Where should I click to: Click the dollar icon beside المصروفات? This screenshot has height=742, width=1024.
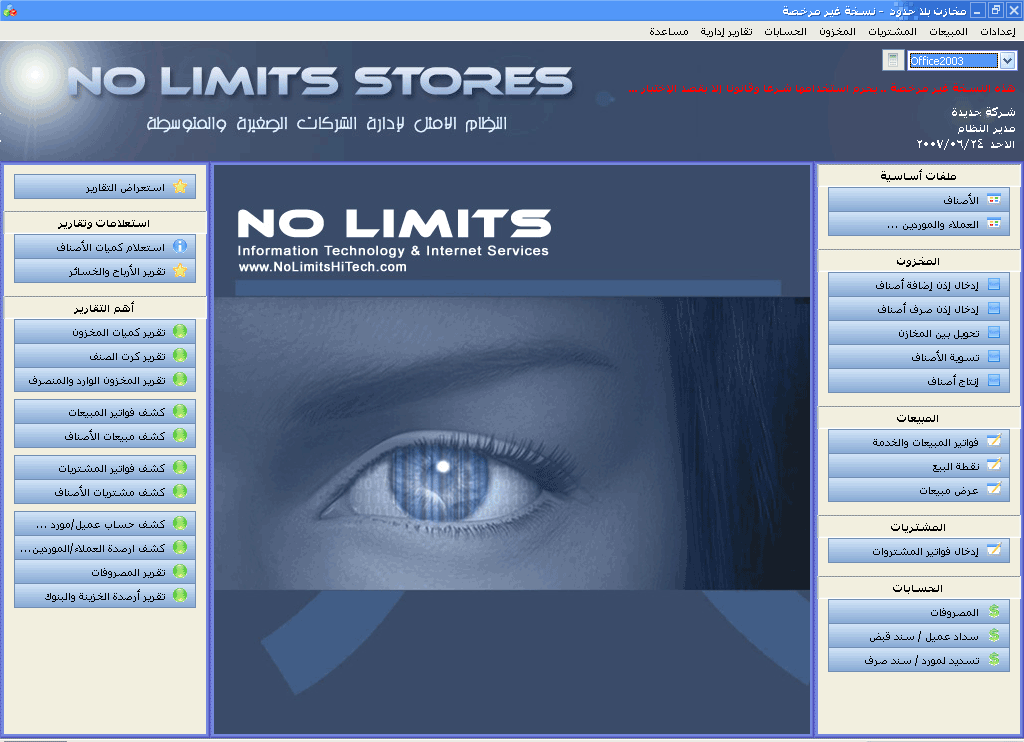click(x=994, y=611)
